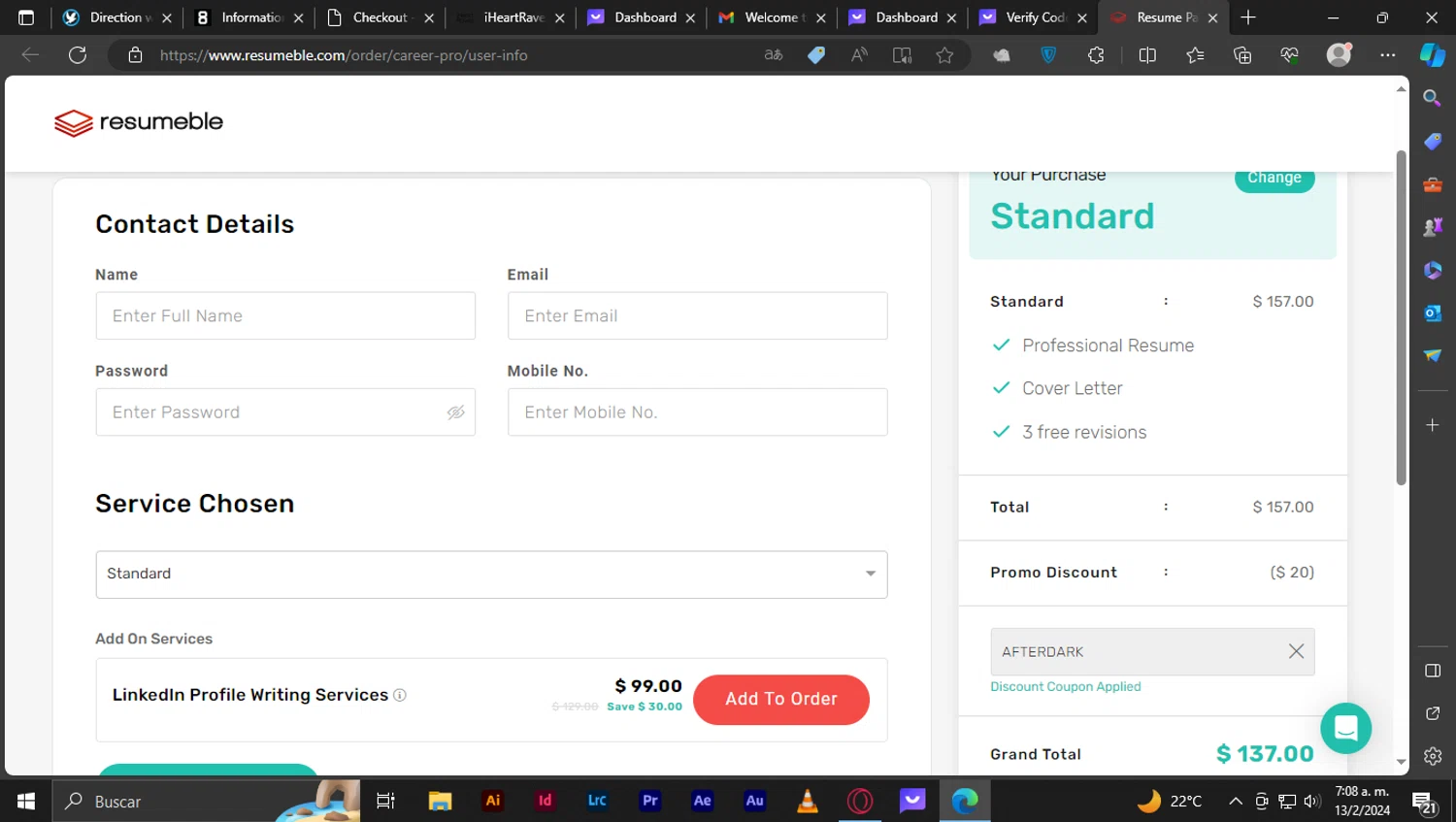Click the Change plan button
The image size is (1456, 822).
point(1274,178)
